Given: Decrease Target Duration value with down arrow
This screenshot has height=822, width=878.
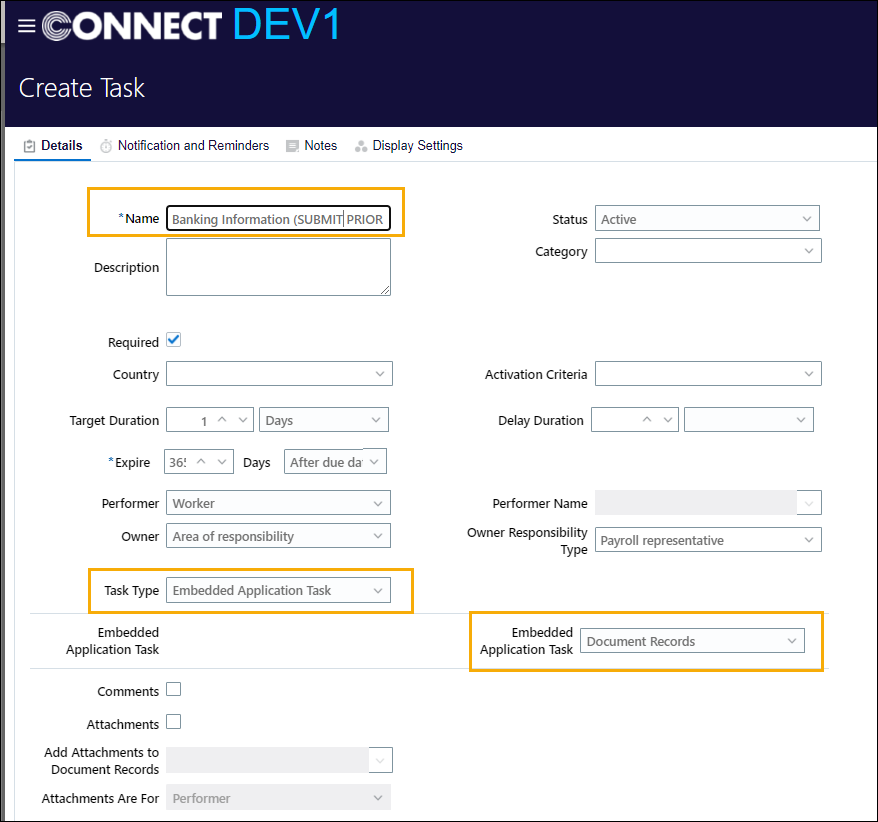Looking at the screenshot, I should click(243, 419).
